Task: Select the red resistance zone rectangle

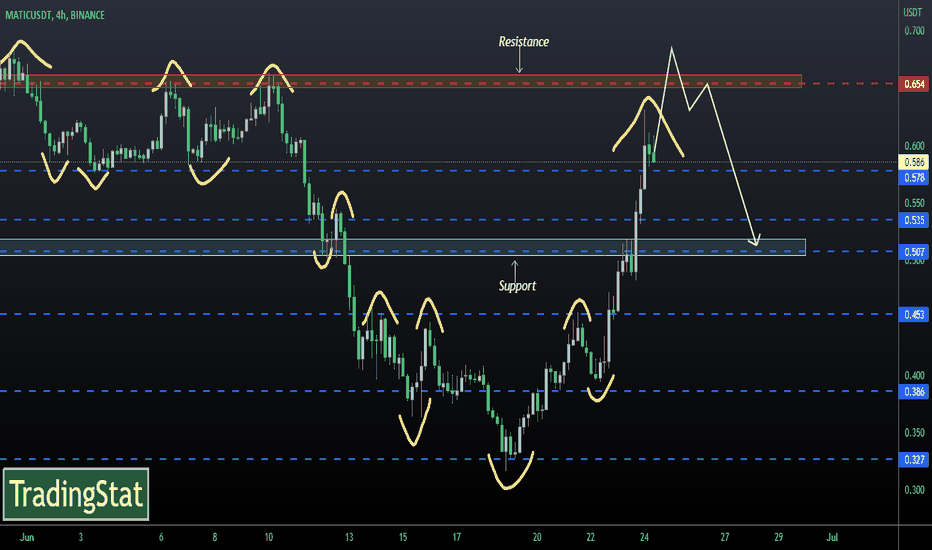Action: click(401, 81)
